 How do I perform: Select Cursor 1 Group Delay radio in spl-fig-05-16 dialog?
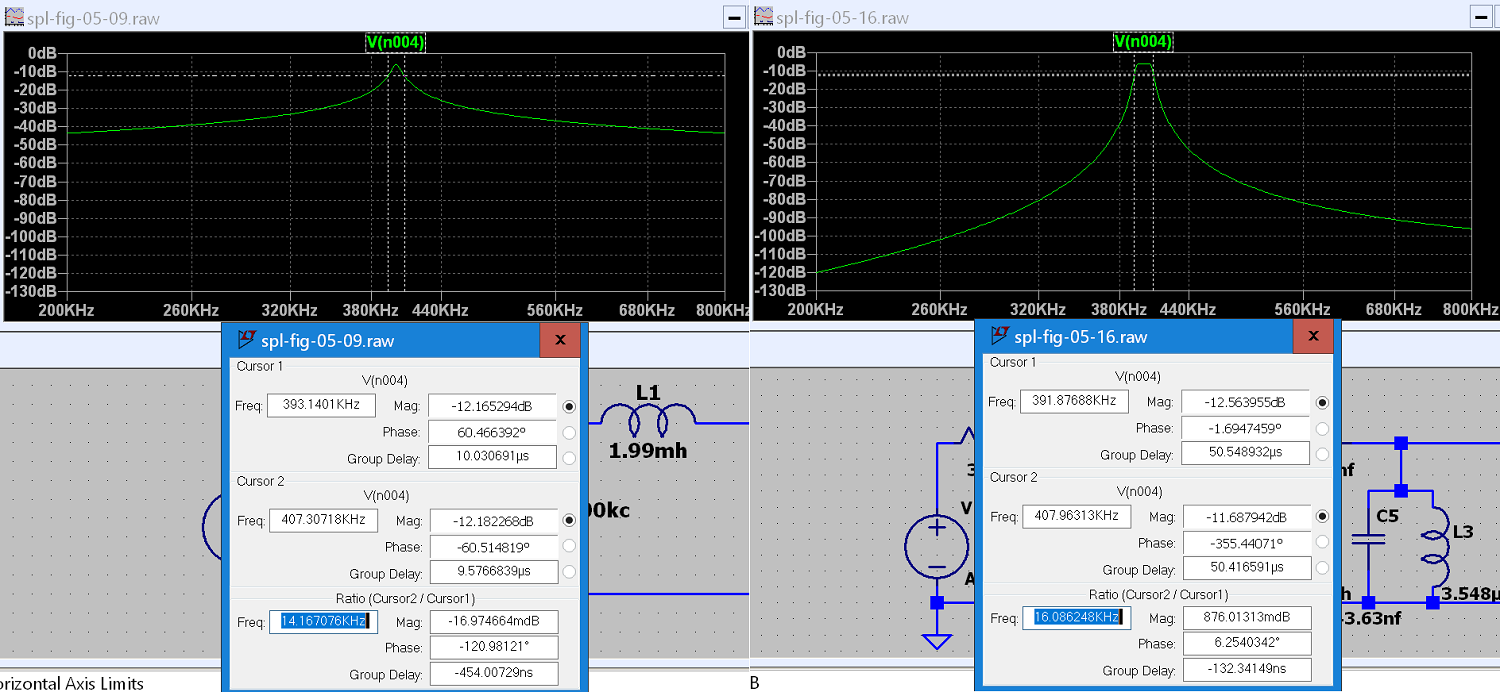[1322, 454]
